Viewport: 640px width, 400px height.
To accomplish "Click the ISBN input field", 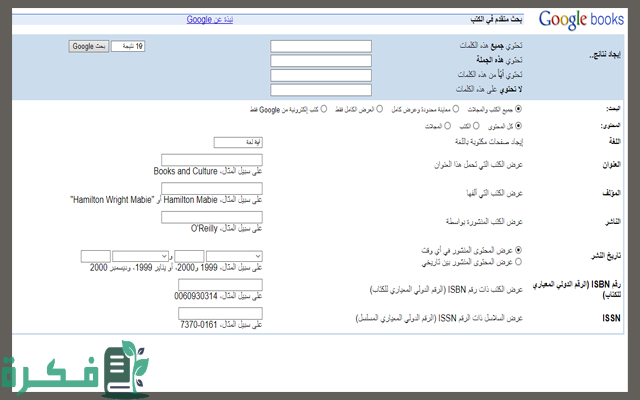I will coord(220,284).
